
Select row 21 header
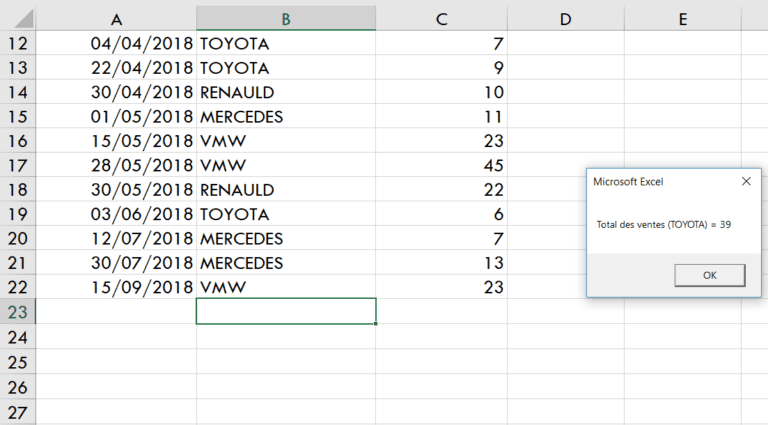[x=18, y=263]
